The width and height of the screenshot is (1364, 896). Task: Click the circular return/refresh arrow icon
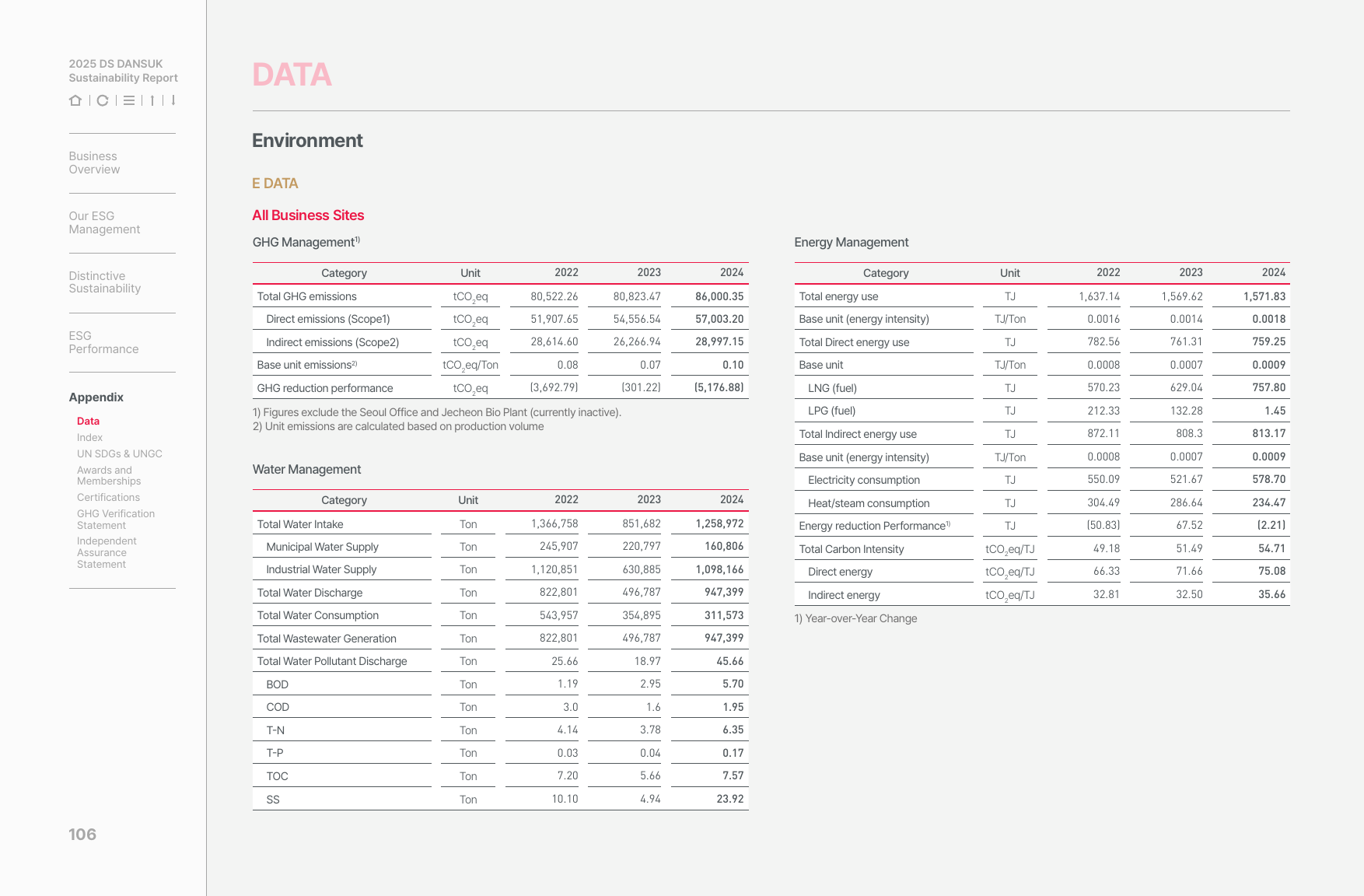coord(103,100)
